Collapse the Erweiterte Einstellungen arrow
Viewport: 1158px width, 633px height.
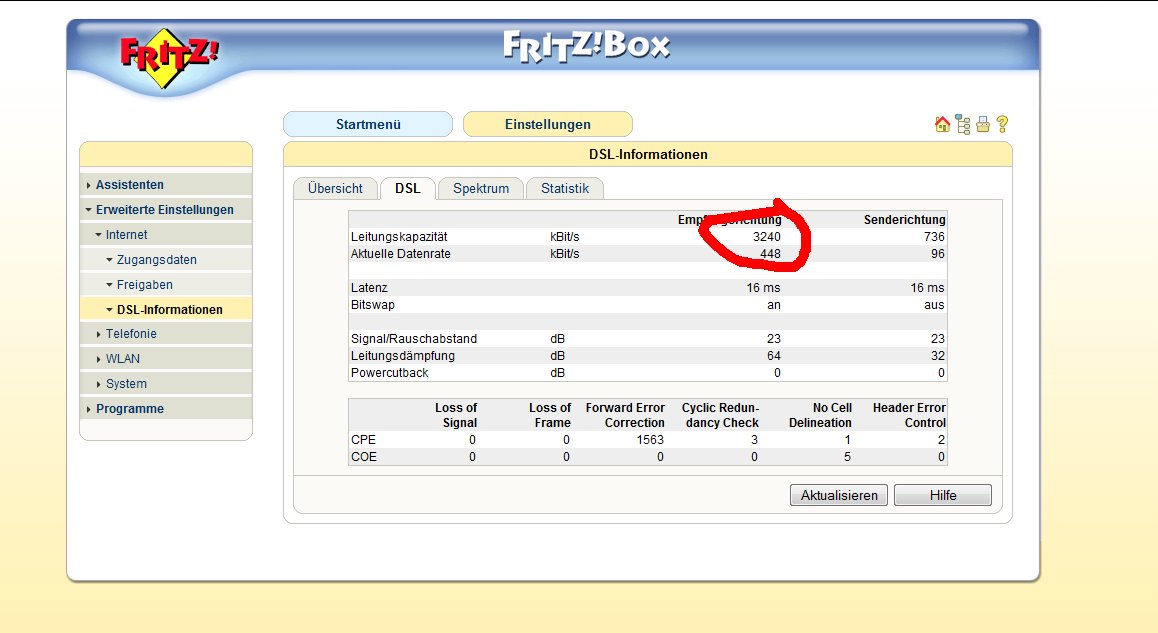89,210
